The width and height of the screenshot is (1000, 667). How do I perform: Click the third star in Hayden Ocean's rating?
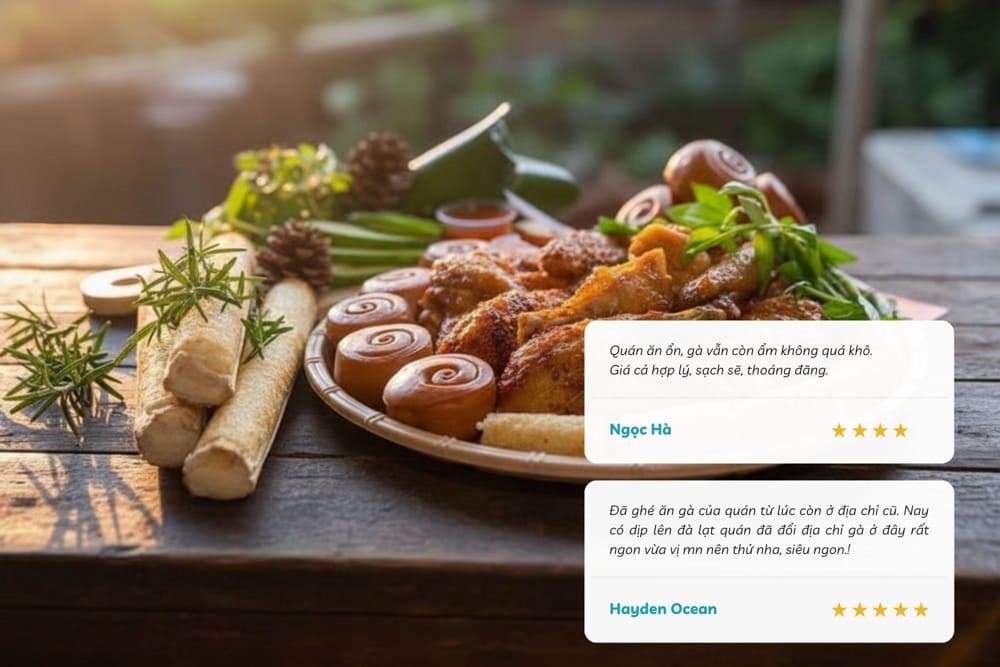coord(880,610)
